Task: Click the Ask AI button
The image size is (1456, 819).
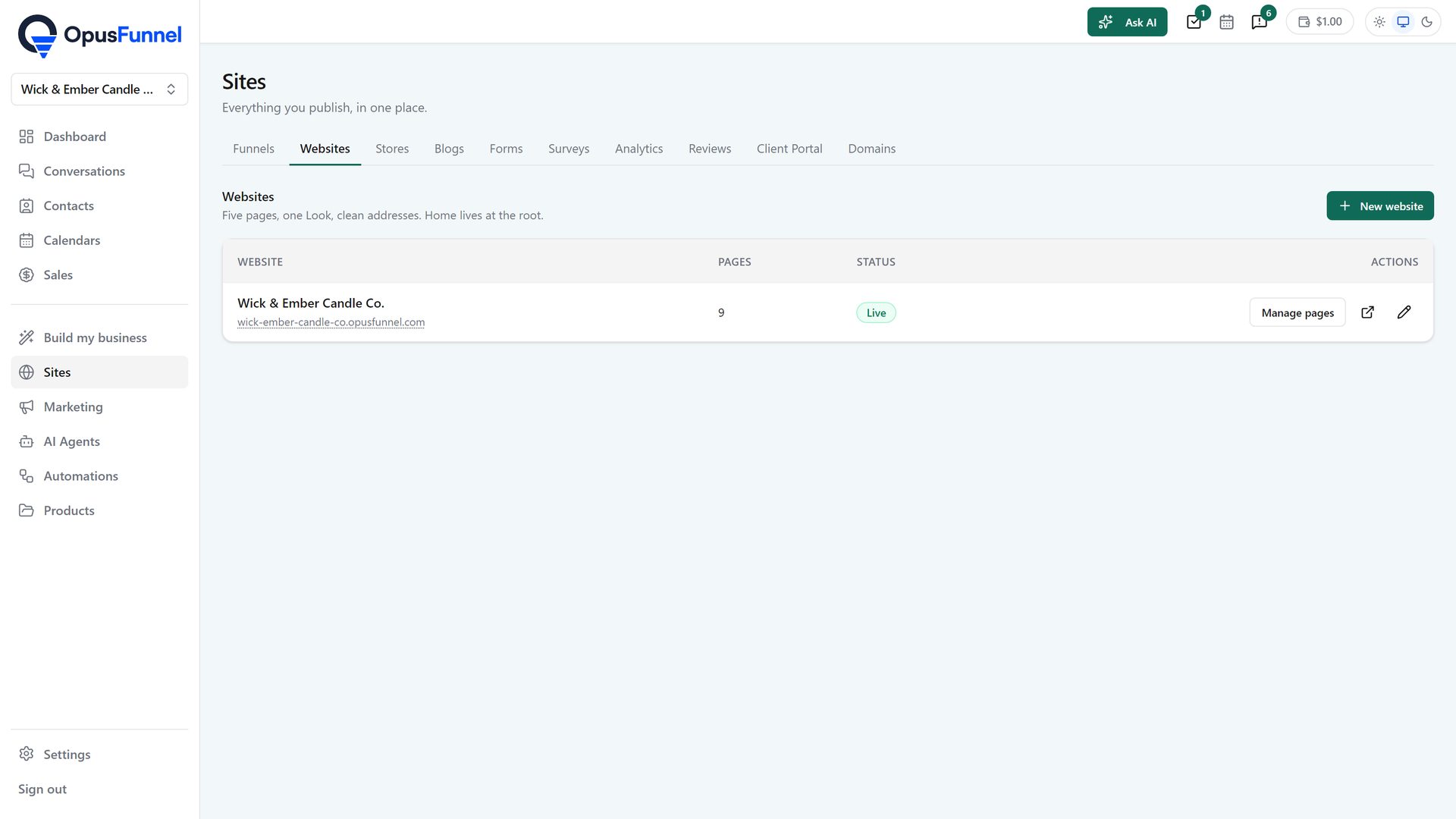Action: 1127,22
